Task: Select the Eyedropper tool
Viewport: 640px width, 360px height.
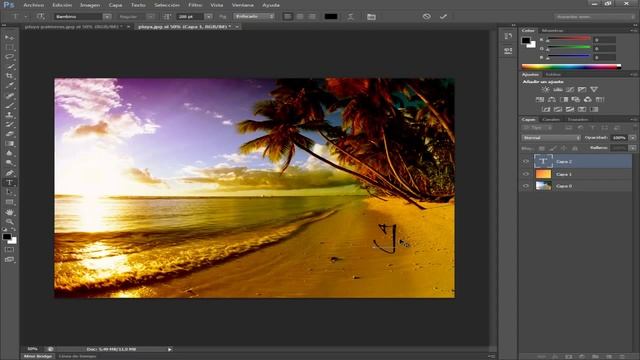Action: click(x=9, y=86)
